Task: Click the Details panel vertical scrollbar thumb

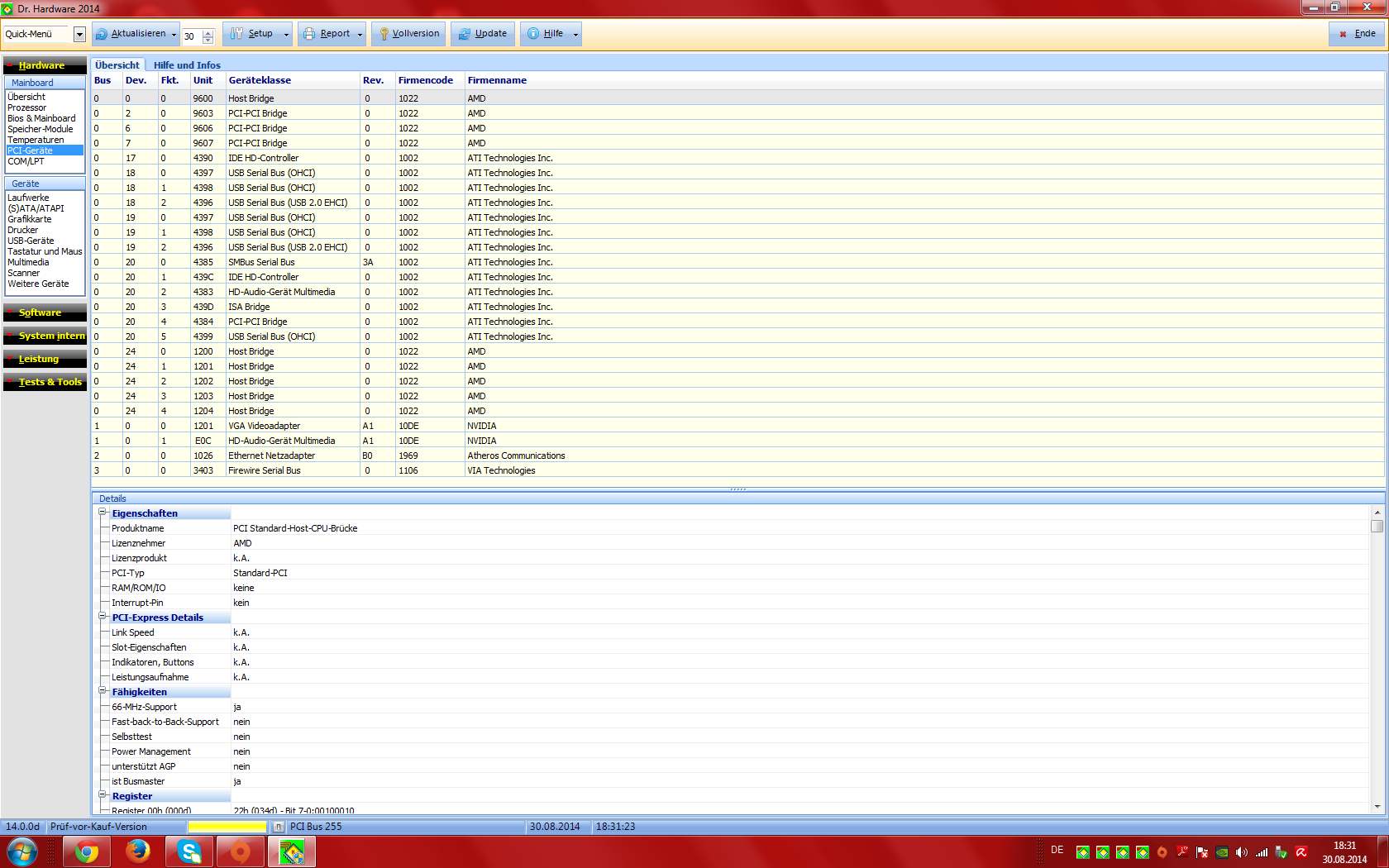Action: pyautogui.click(x=1377, y=526)
